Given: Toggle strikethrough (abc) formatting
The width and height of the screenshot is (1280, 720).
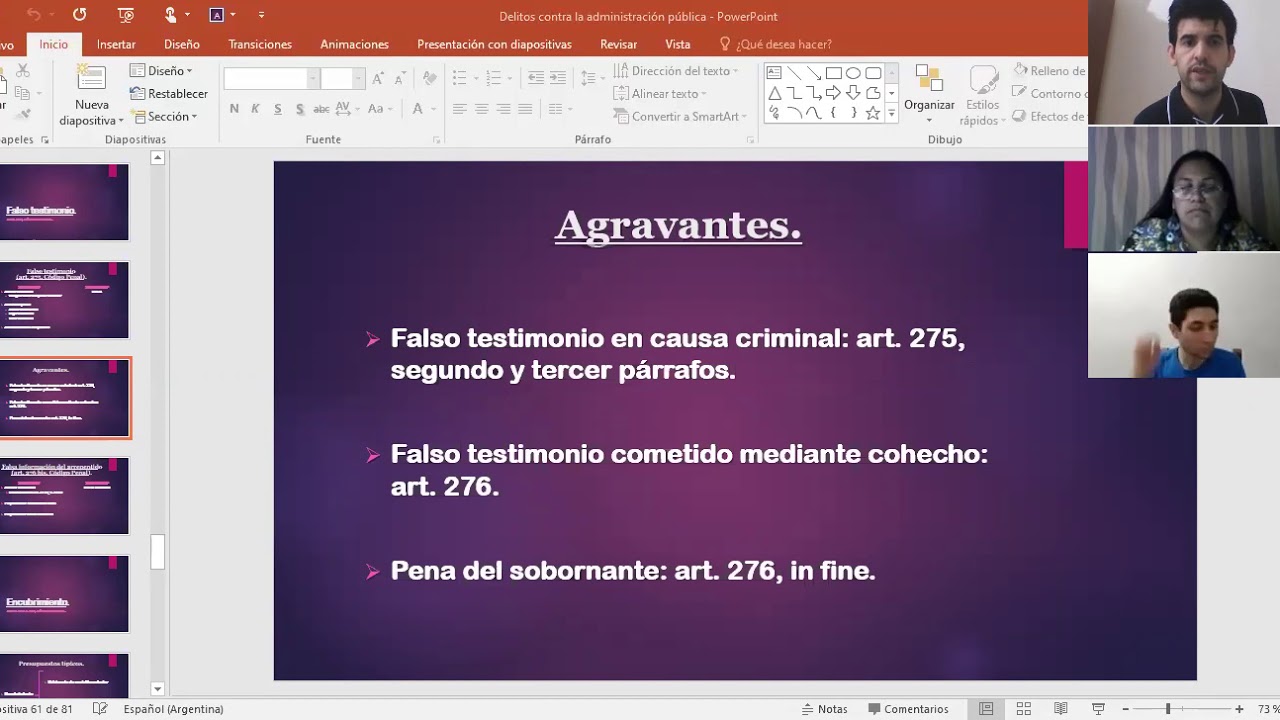Looking at the screenshot, I should coord(321,109).
